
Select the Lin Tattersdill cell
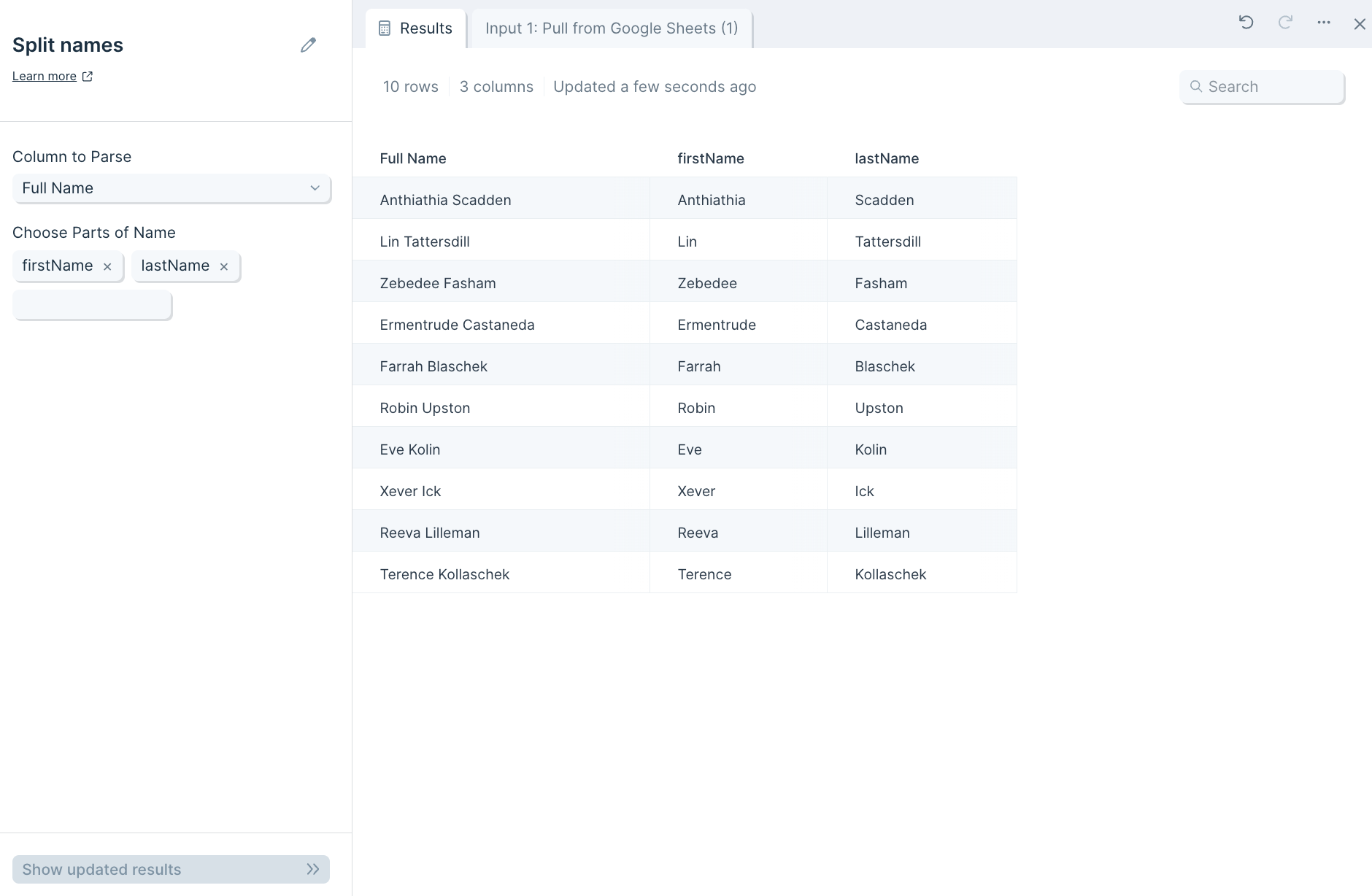click(x=501, y=240)
